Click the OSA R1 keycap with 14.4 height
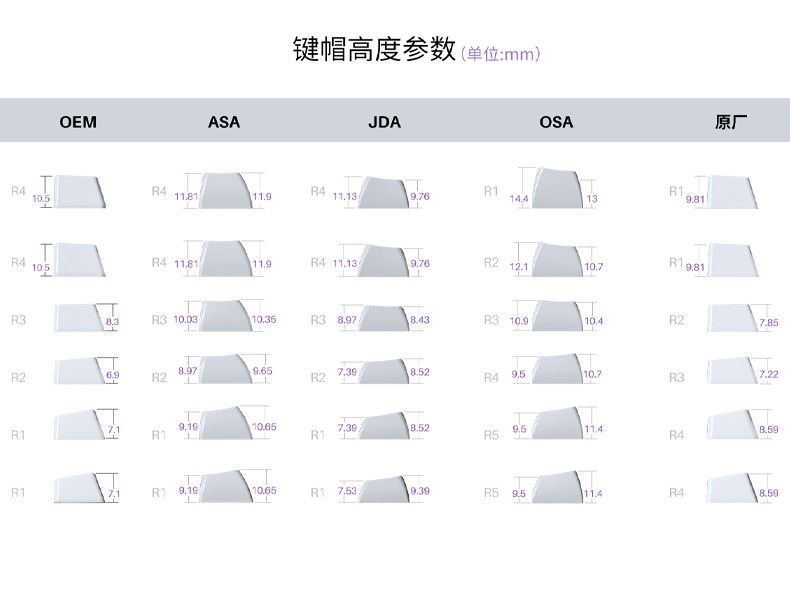The height and width of the screenshot is (592, 790). 557,187
